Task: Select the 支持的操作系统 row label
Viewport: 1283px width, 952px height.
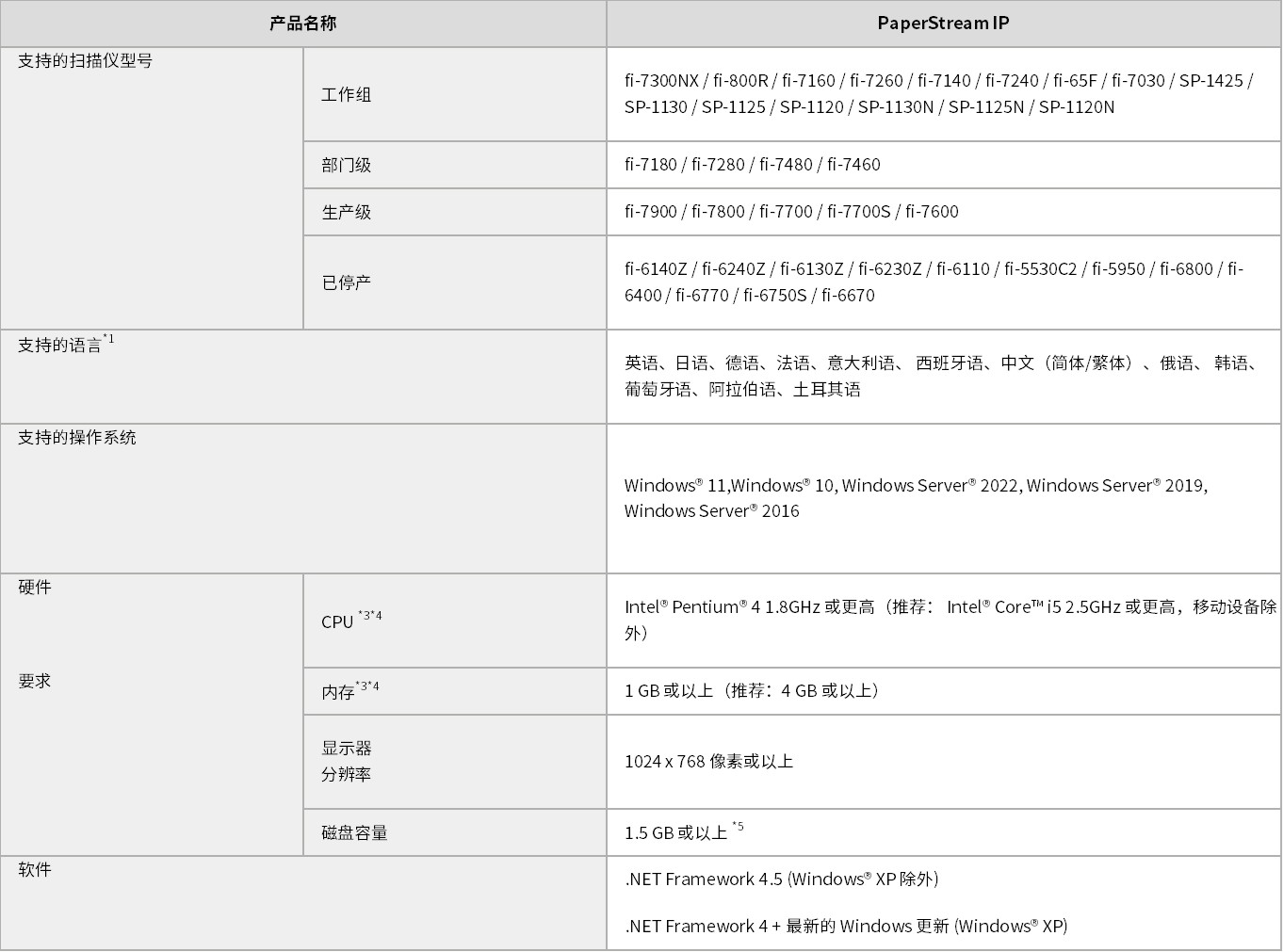Action: click(77, 438)
